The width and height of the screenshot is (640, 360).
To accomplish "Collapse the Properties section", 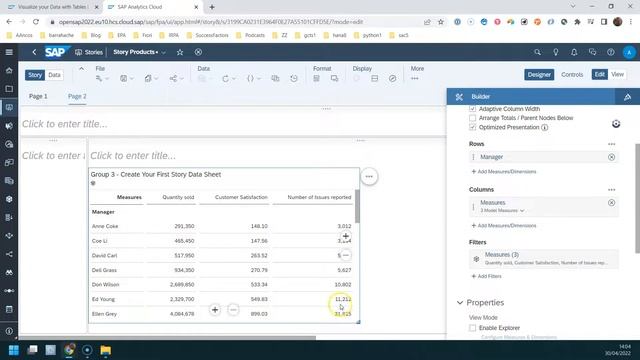I will click(x=460, y=303).
